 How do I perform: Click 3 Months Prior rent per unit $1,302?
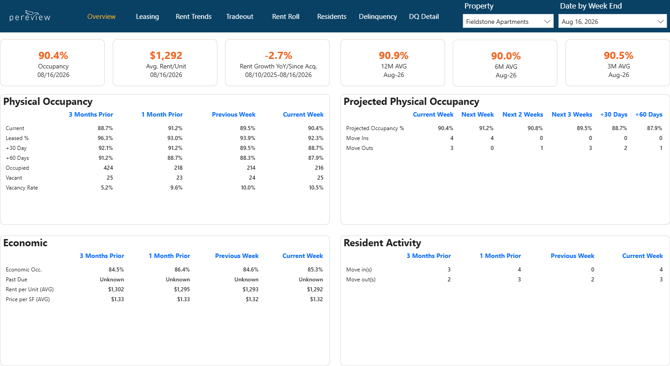point(116,289)
